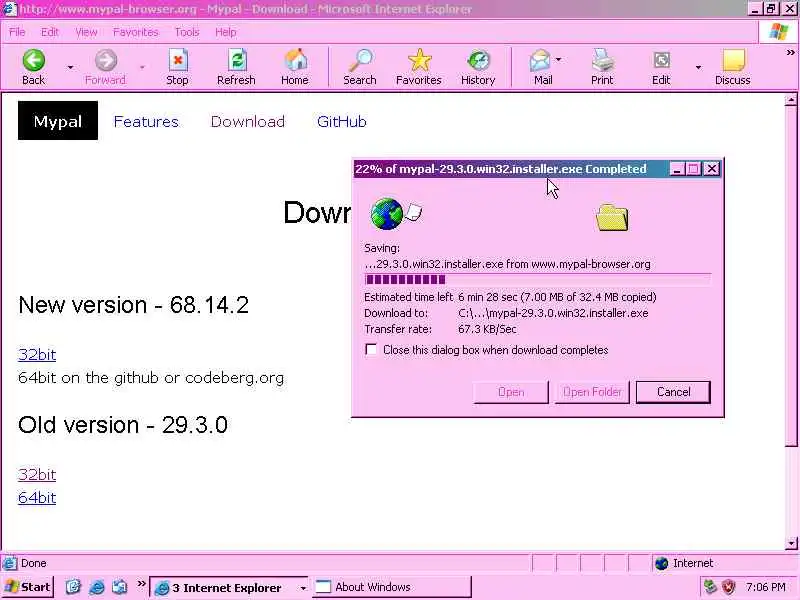The image size is (800, 600).
Task: Click the download progress bar
Action: [538, 280]
